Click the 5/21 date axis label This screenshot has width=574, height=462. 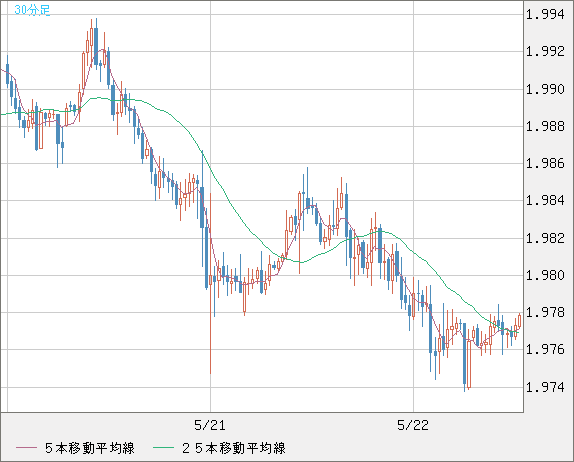(210, 425)
